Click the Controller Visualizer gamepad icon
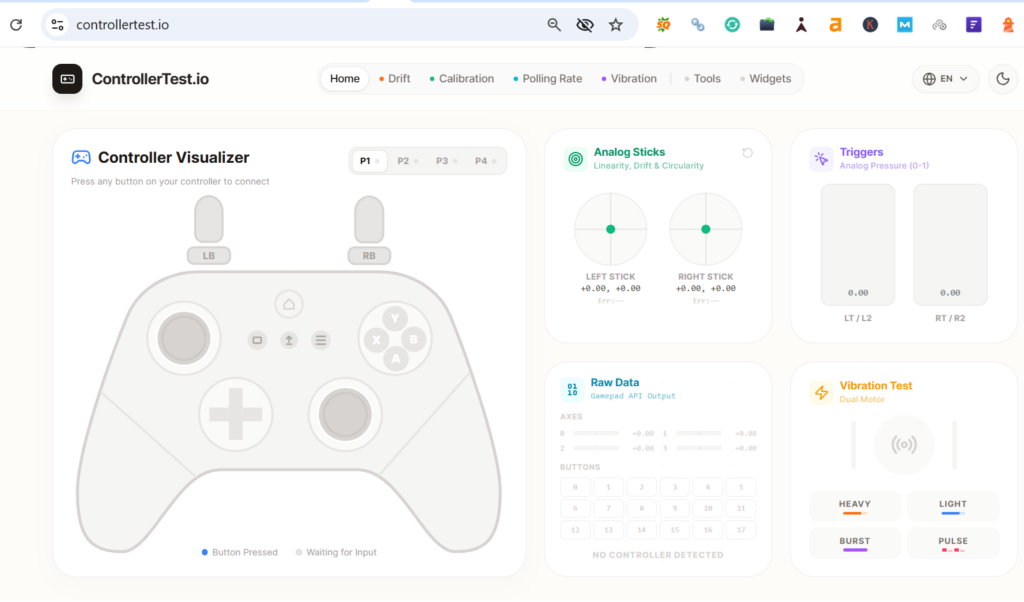 [81, 157]
